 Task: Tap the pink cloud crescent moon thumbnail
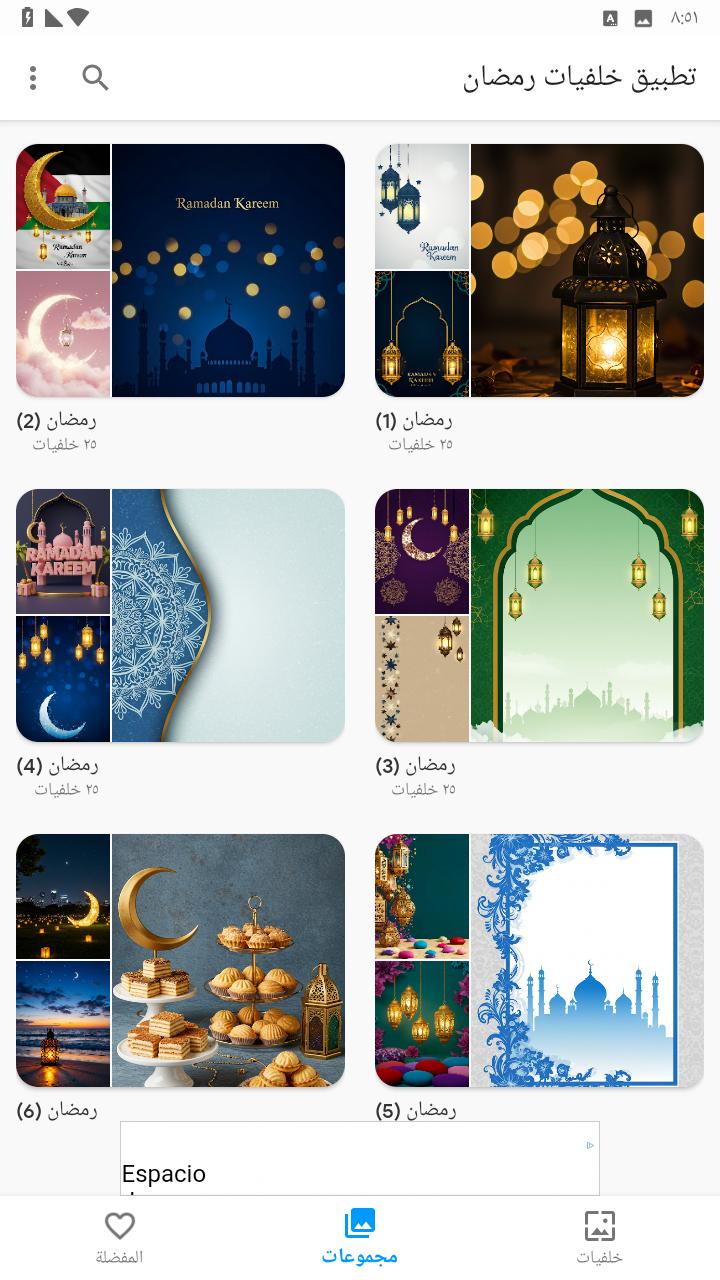[x=63, y=335]
